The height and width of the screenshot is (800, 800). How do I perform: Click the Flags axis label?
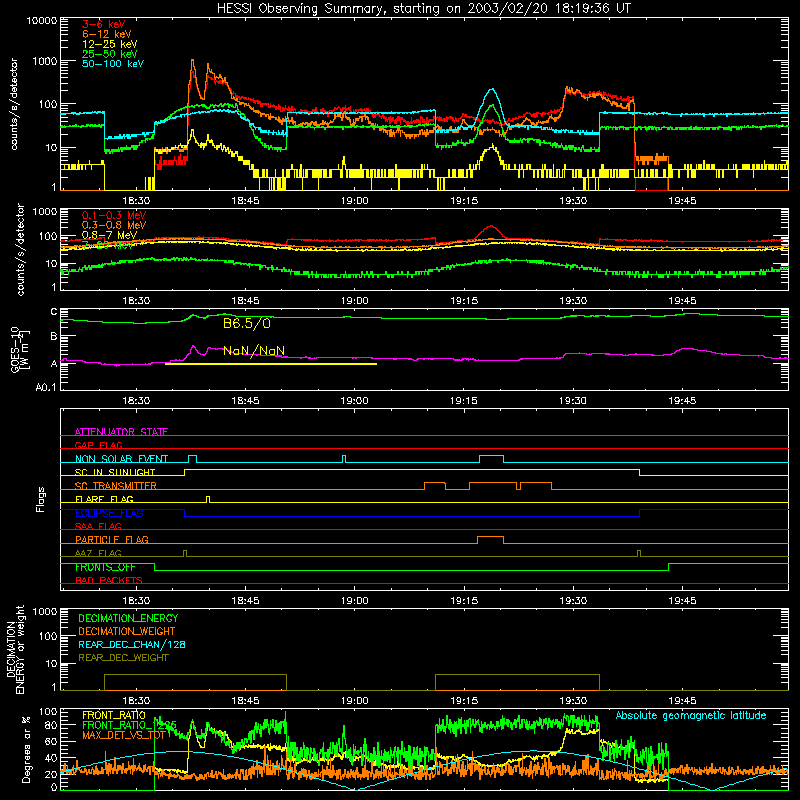point(41,499)
